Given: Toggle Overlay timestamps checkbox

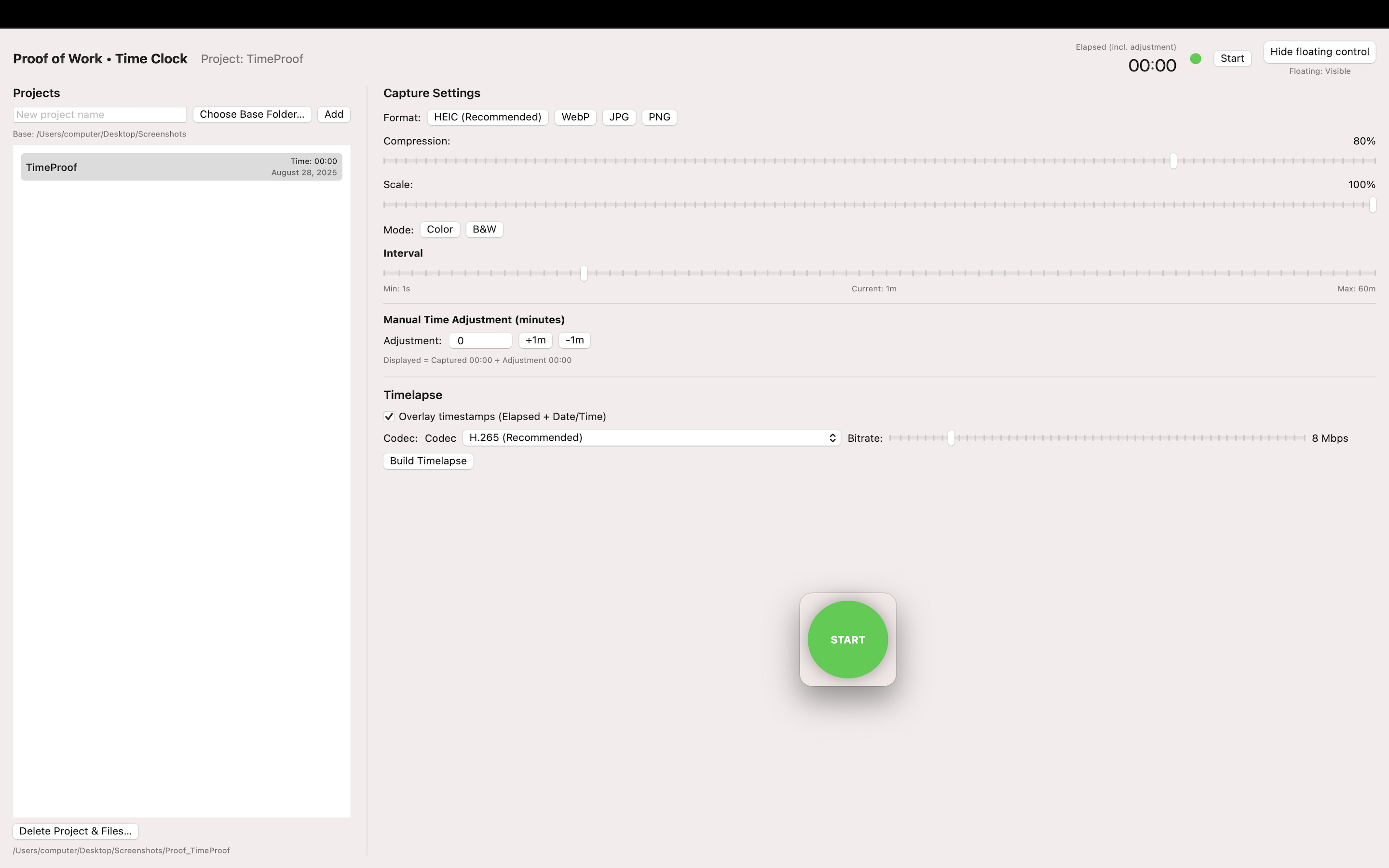Looking at the screenshot, I should 389,417.
